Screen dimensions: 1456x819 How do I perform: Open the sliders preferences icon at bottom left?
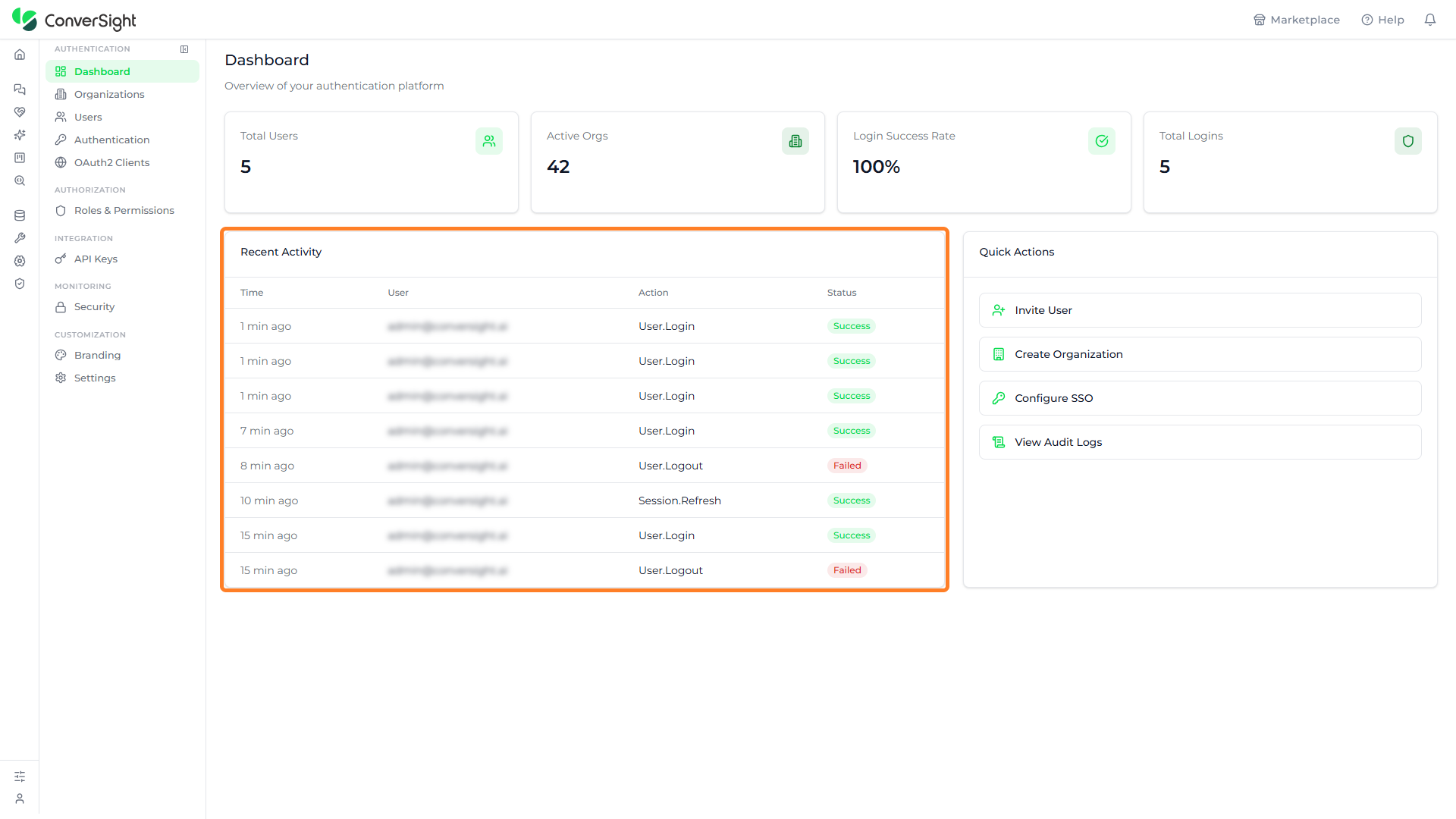[x=20, y=777]
